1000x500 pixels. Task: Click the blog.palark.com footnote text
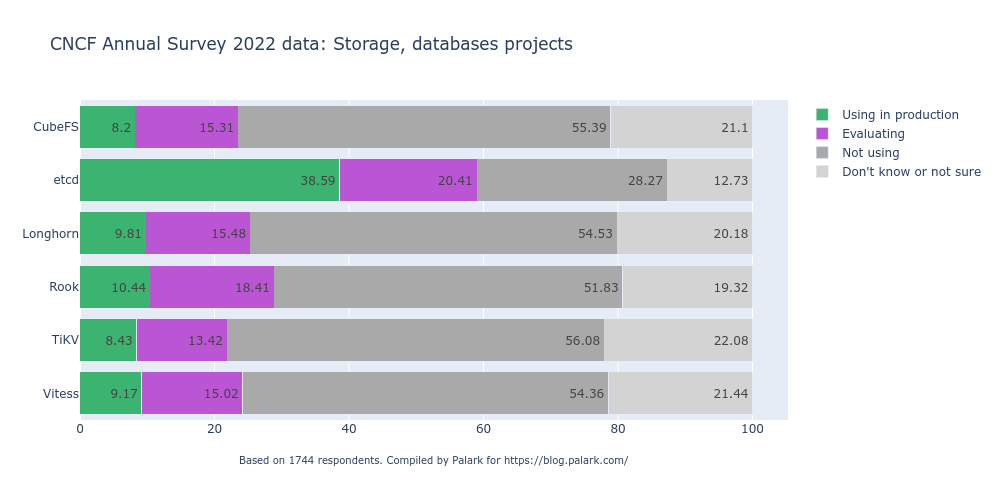pyautogui.click(x=433, y=460)
